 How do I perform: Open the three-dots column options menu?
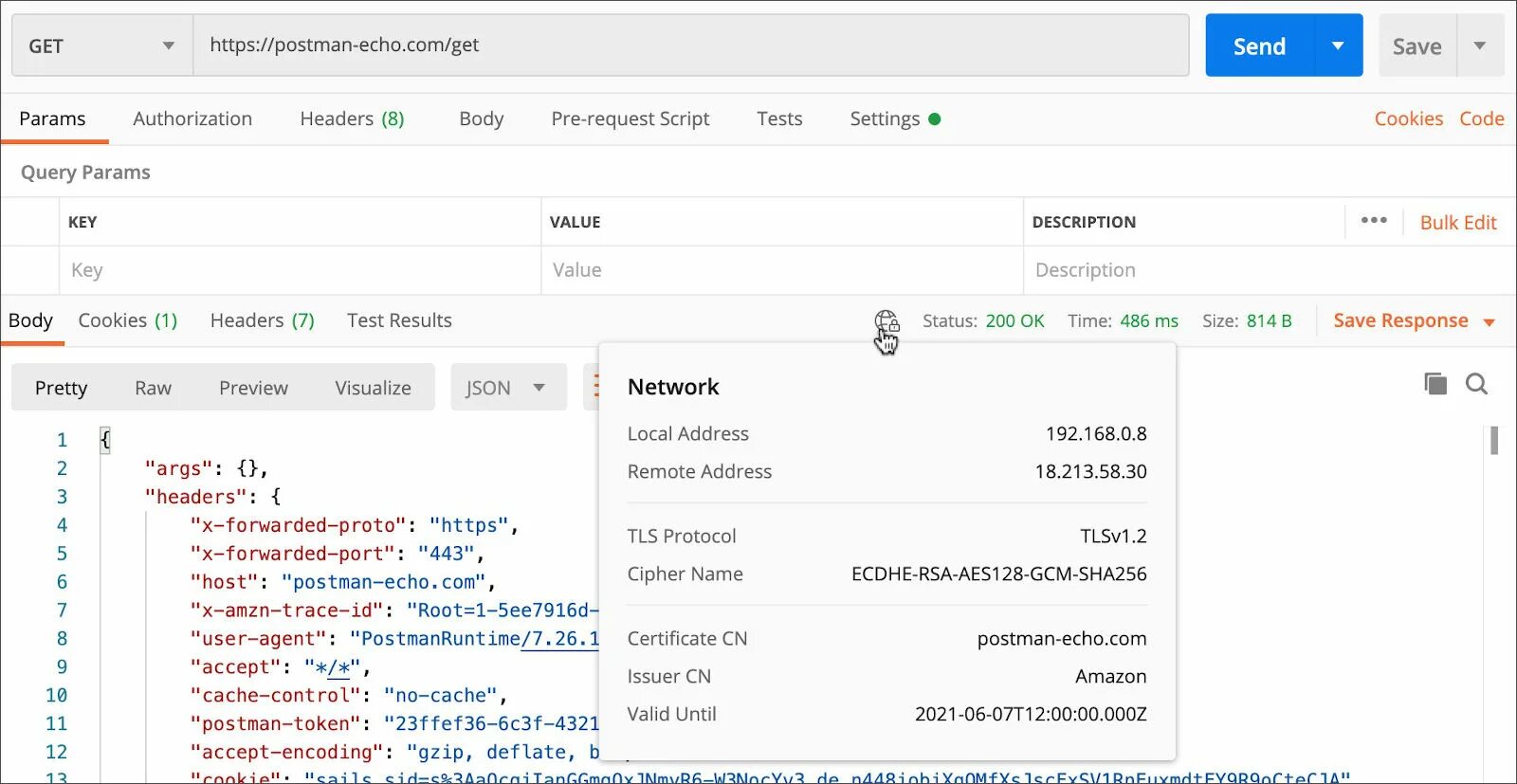1374,220
